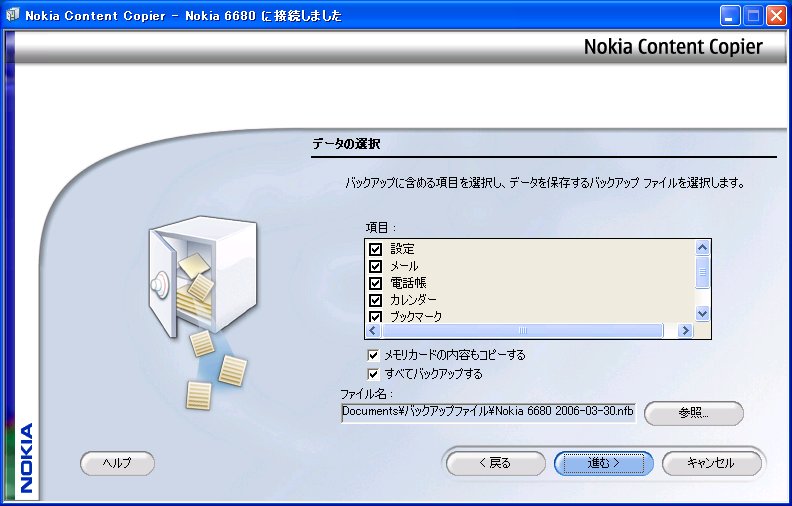The image size is (792, 506).
Task: Click the ファイル名 backup path field
Action: (488, 412)
